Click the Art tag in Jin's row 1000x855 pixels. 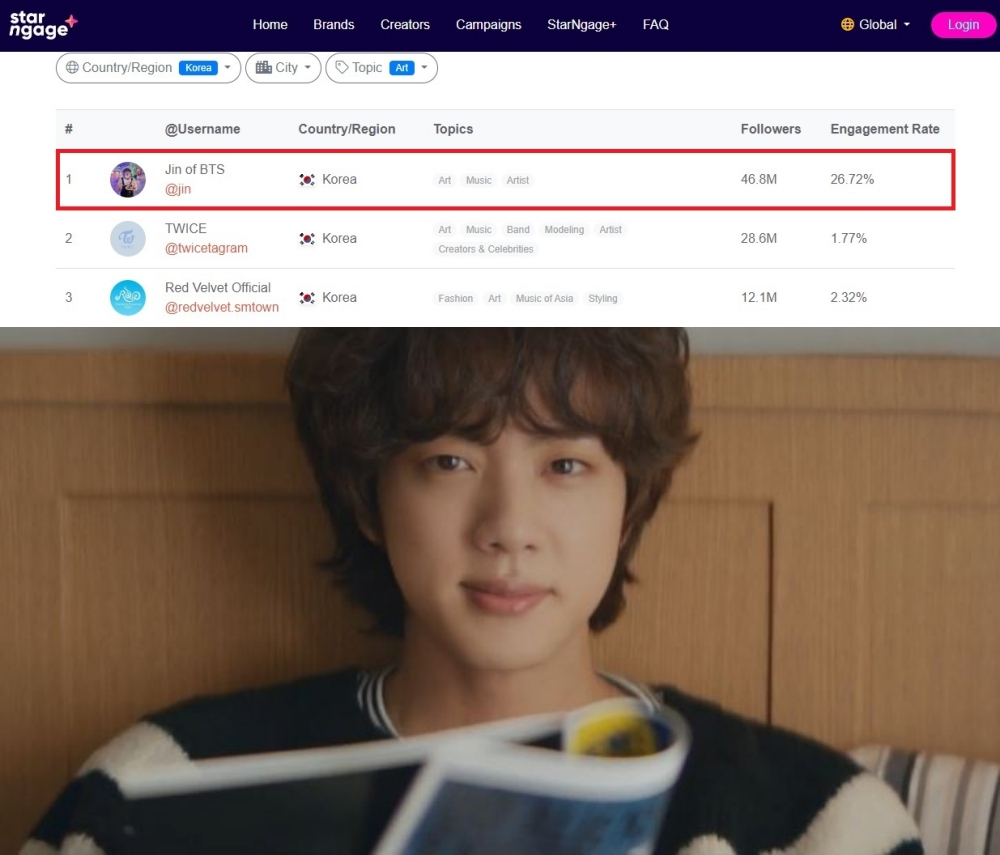pyautogui.click(x=445, y=180)
